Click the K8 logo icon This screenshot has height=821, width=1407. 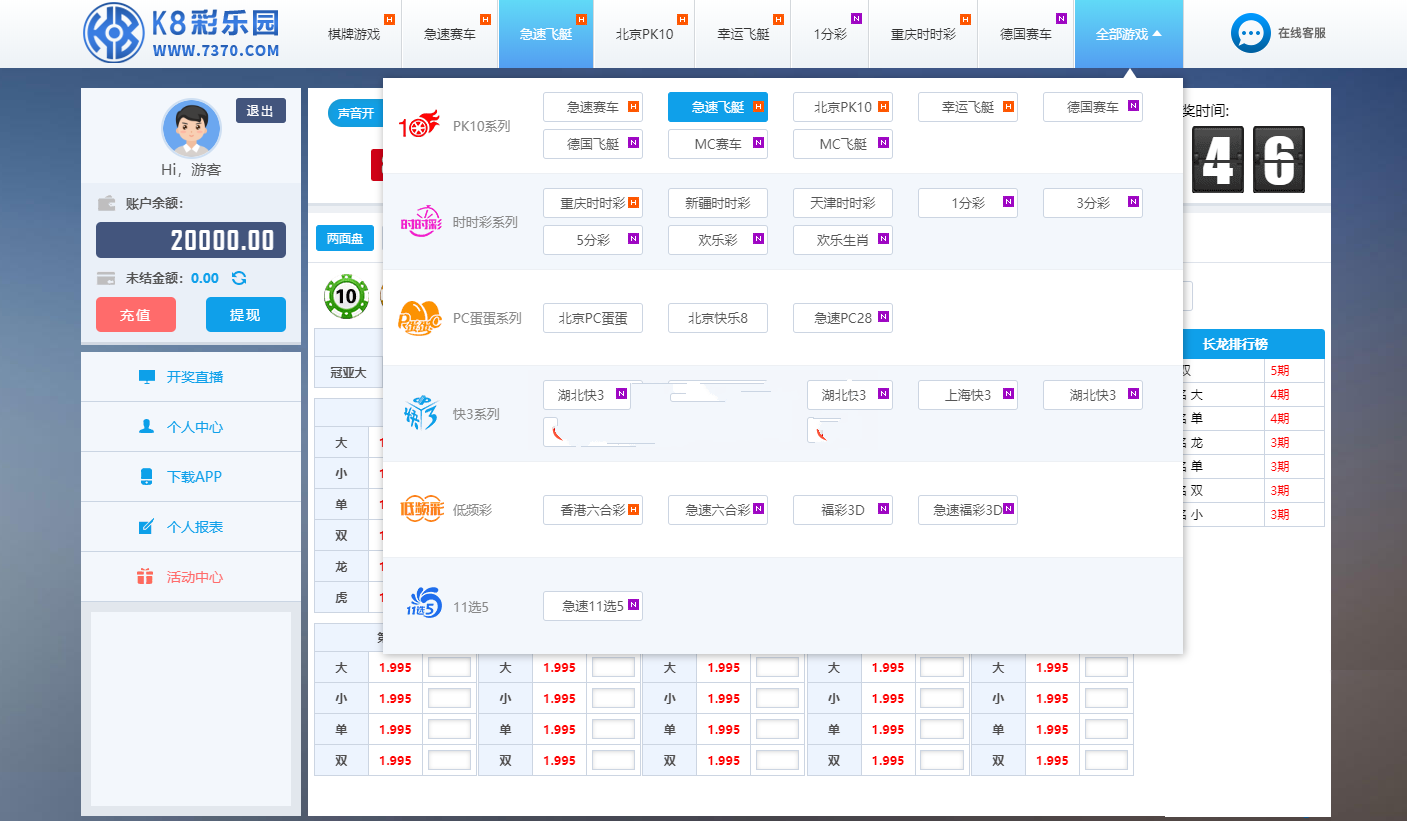[x=114, y=33]
